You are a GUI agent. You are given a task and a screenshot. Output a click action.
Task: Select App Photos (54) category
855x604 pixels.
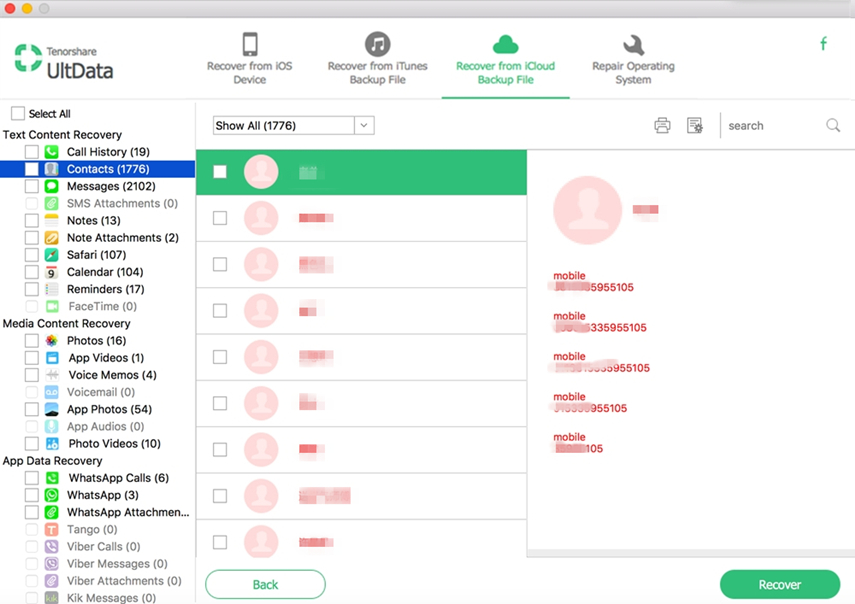[x=110, y=409]
